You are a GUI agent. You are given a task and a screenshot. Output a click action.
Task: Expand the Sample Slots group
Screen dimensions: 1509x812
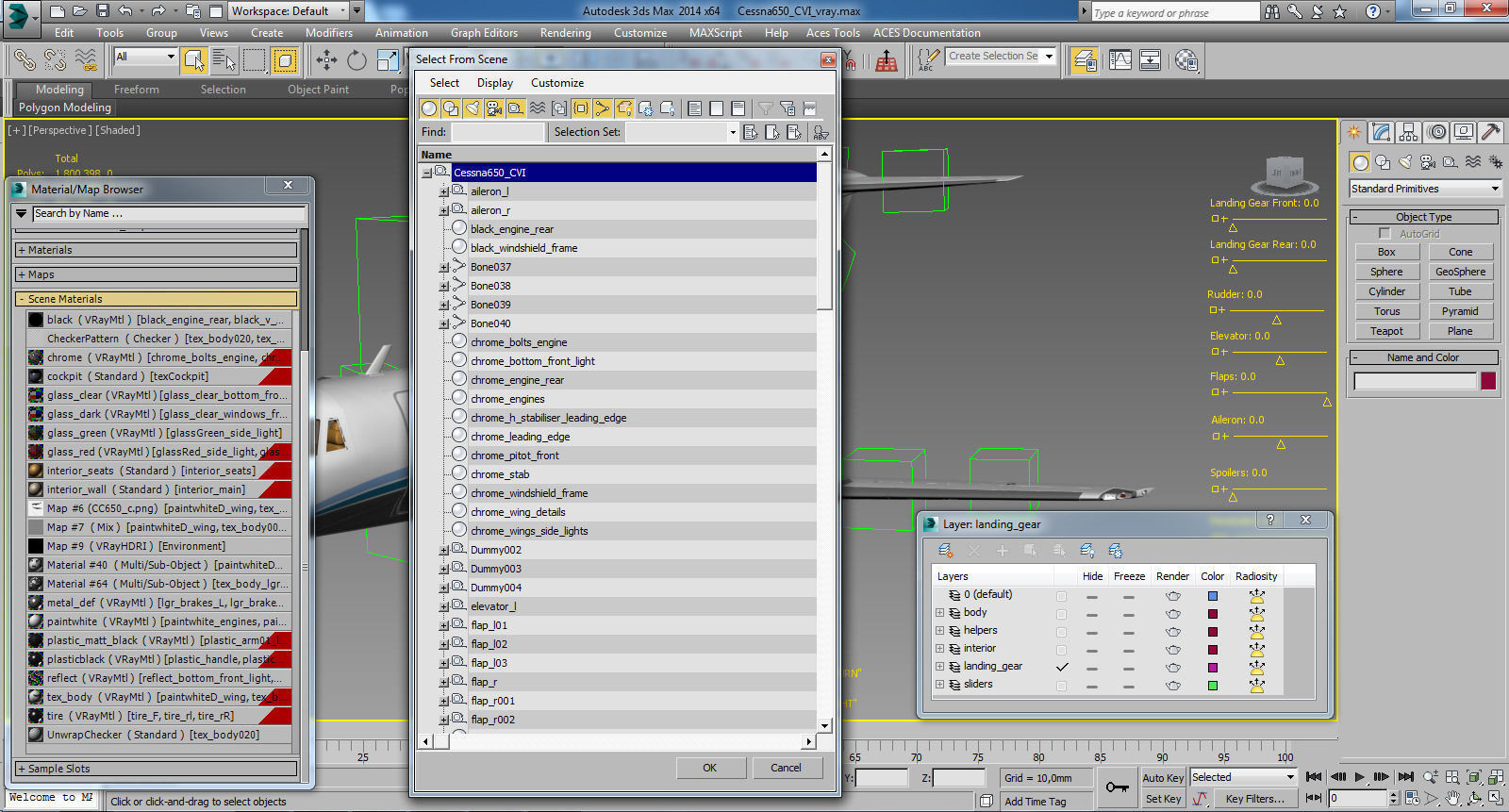click(157, 769)
